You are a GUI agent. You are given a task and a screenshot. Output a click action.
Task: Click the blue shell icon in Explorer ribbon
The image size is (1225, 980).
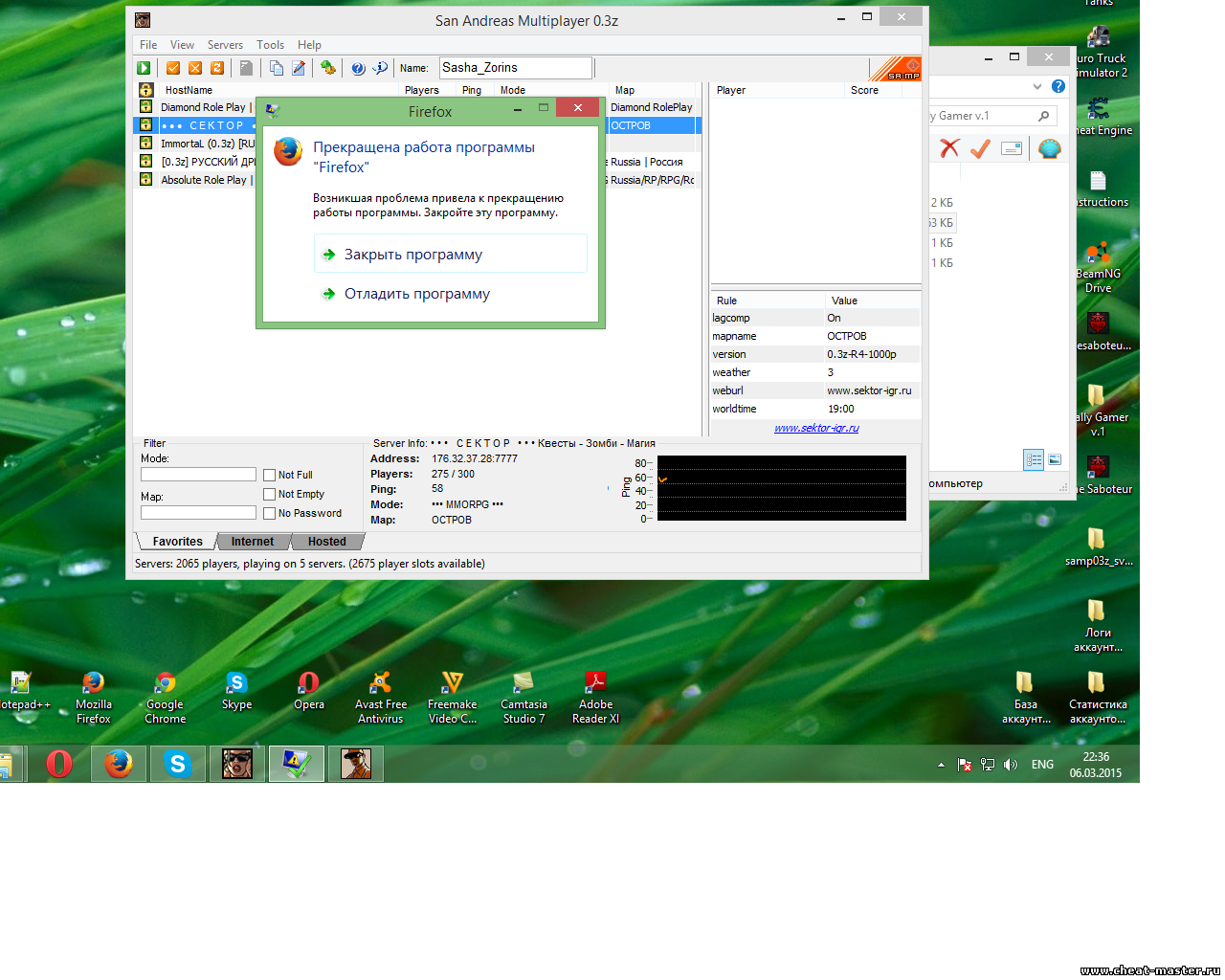(1050, 148)
